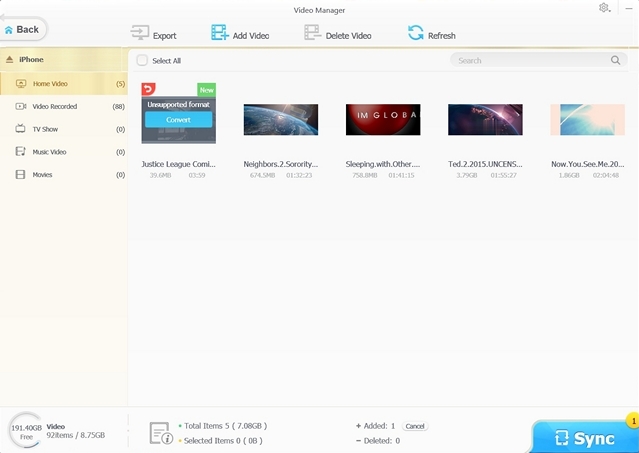Image resolution: width=639 pixels, height=453 pixels.
Task: Tick the Select All checkbox
Action: coord(142,61)
